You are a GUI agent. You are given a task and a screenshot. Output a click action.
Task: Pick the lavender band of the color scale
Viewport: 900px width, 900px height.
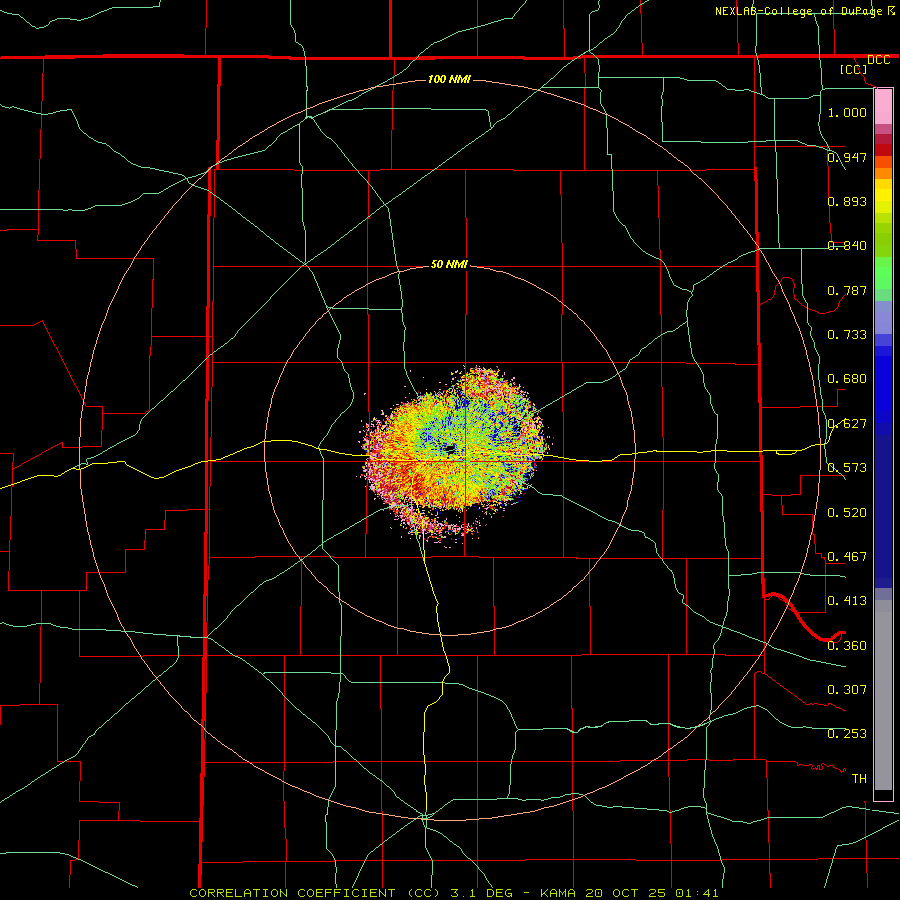pyautogui.click(x=883, y=318)
